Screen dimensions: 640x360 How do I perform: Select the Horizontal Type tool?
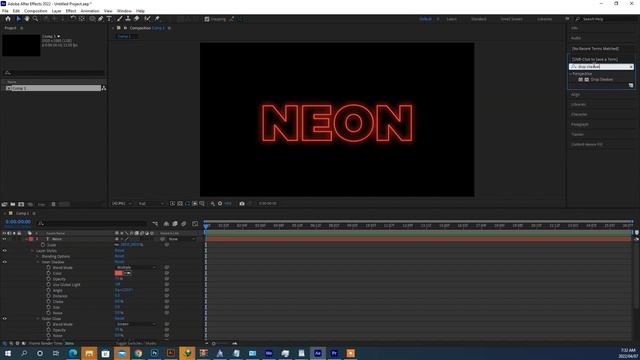coord(109,19)
